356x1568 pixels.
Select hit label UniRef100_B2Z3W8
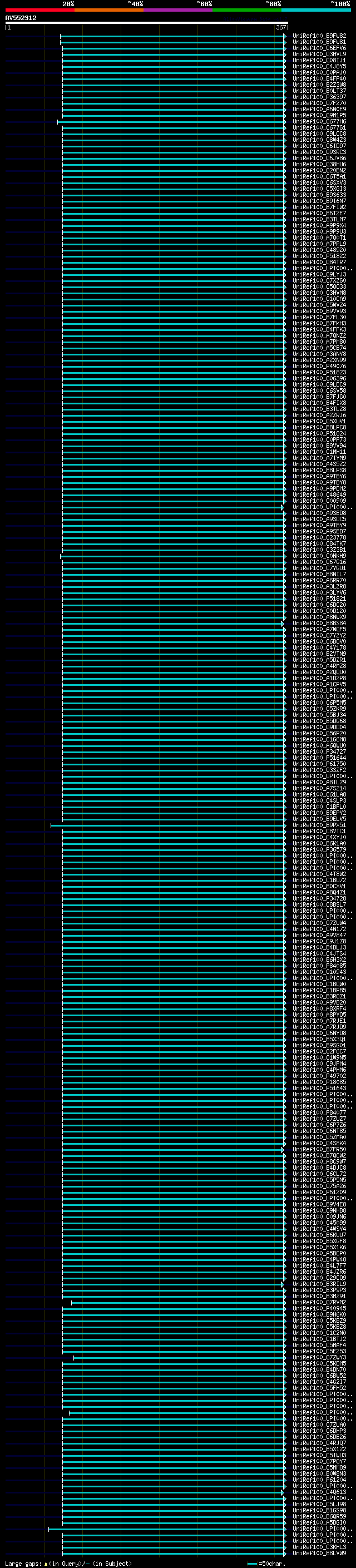coord(319,85)
